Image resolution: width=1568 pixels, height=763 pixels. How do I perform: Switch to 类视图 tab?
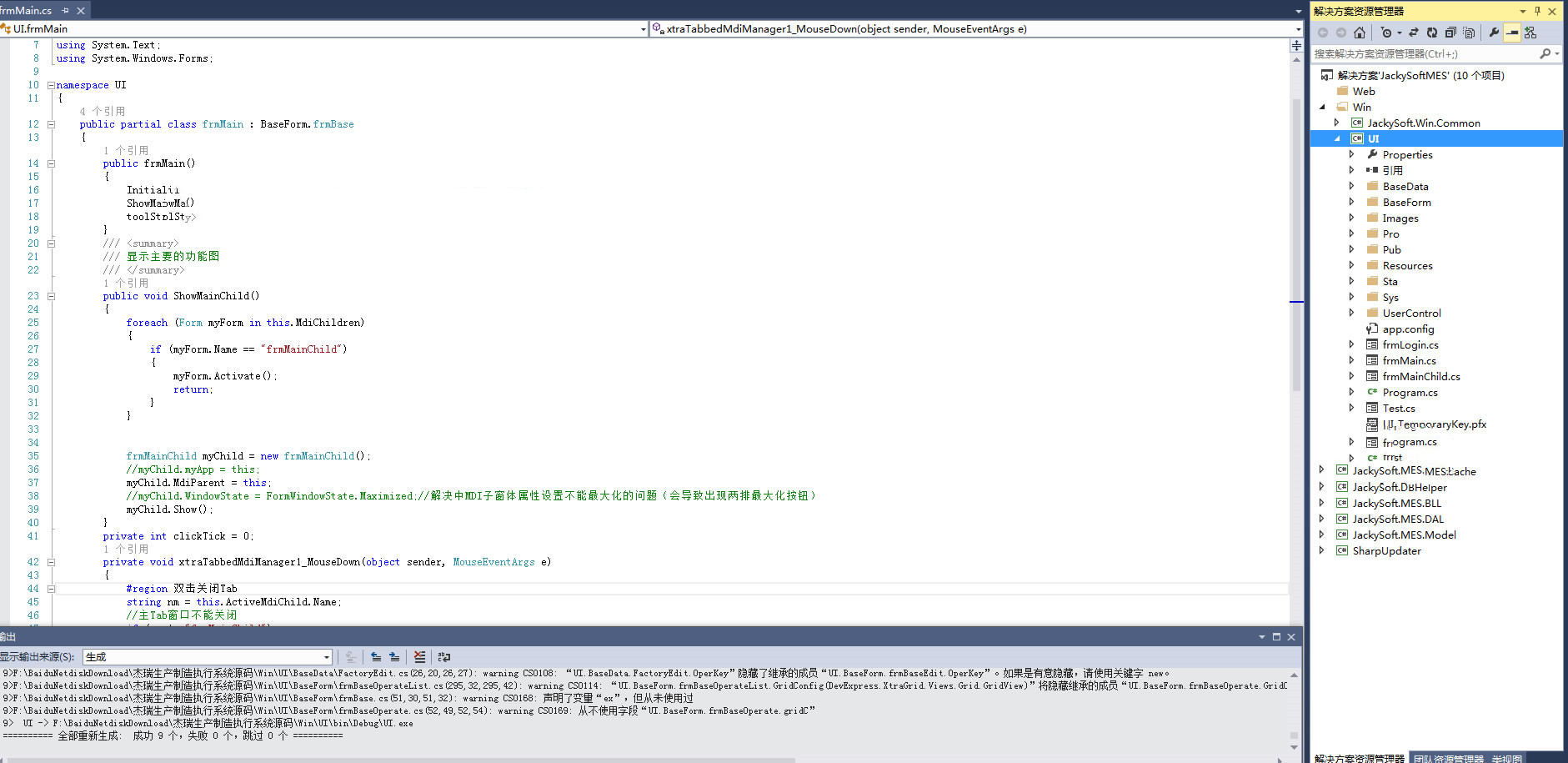[1507, 758]
